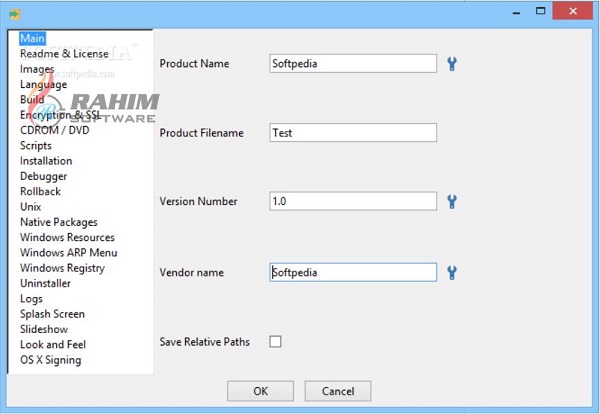Click the wrench icon beside Product Name
The width and height of the screenshot is (600, 414).
click(x=452, y=64)
